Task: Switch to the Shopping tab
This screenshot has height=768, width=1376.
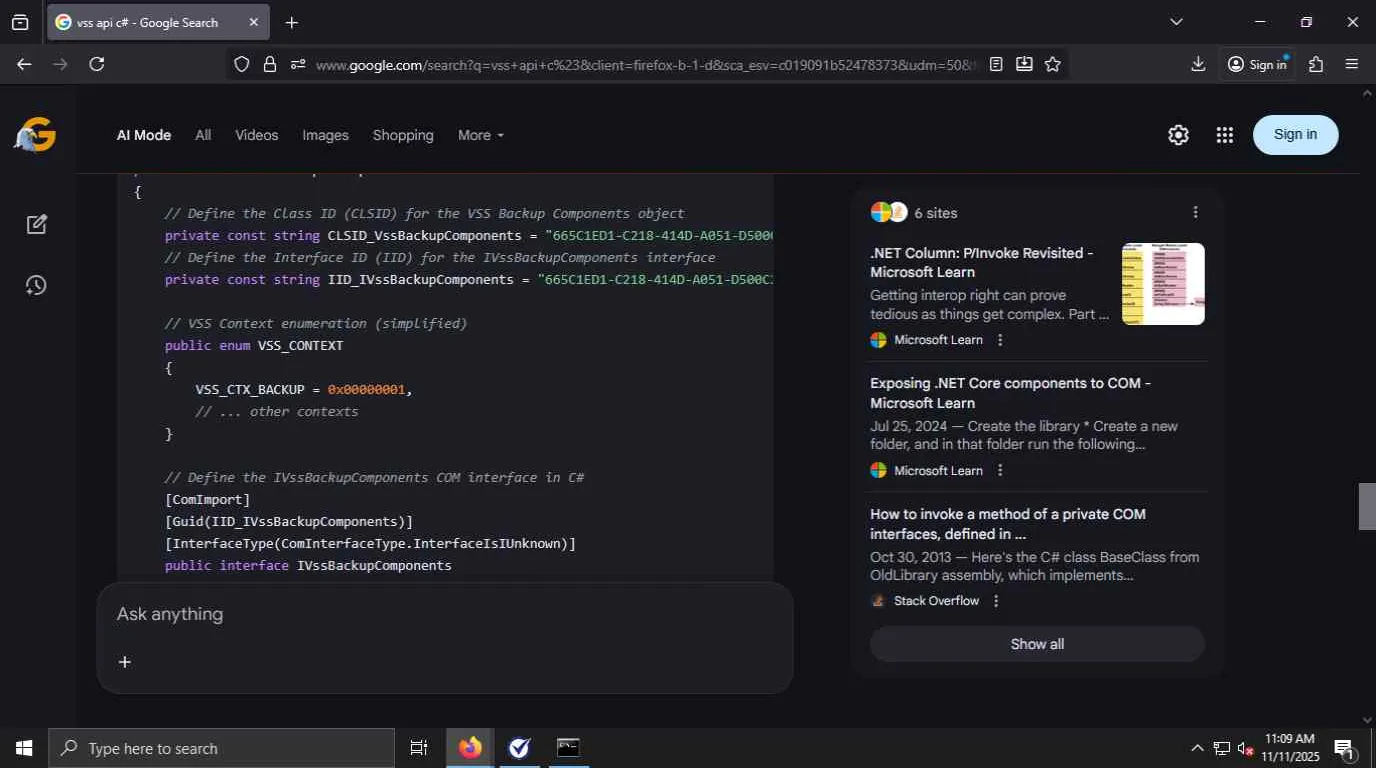Action: [403, 135]
